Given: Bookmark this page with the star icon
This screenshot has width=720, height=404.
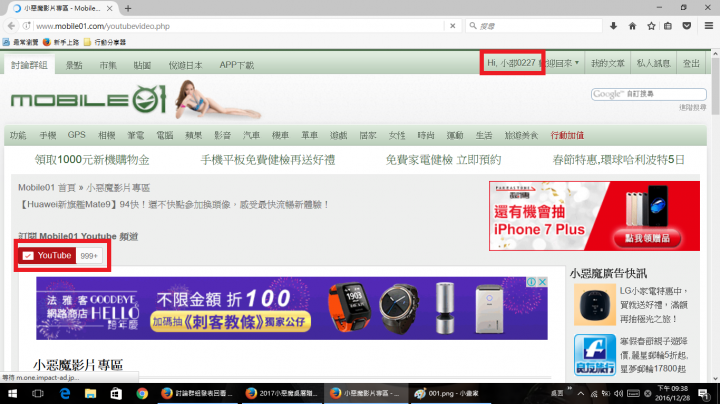Looking at the screenshot, I should [x=651, y=26].
